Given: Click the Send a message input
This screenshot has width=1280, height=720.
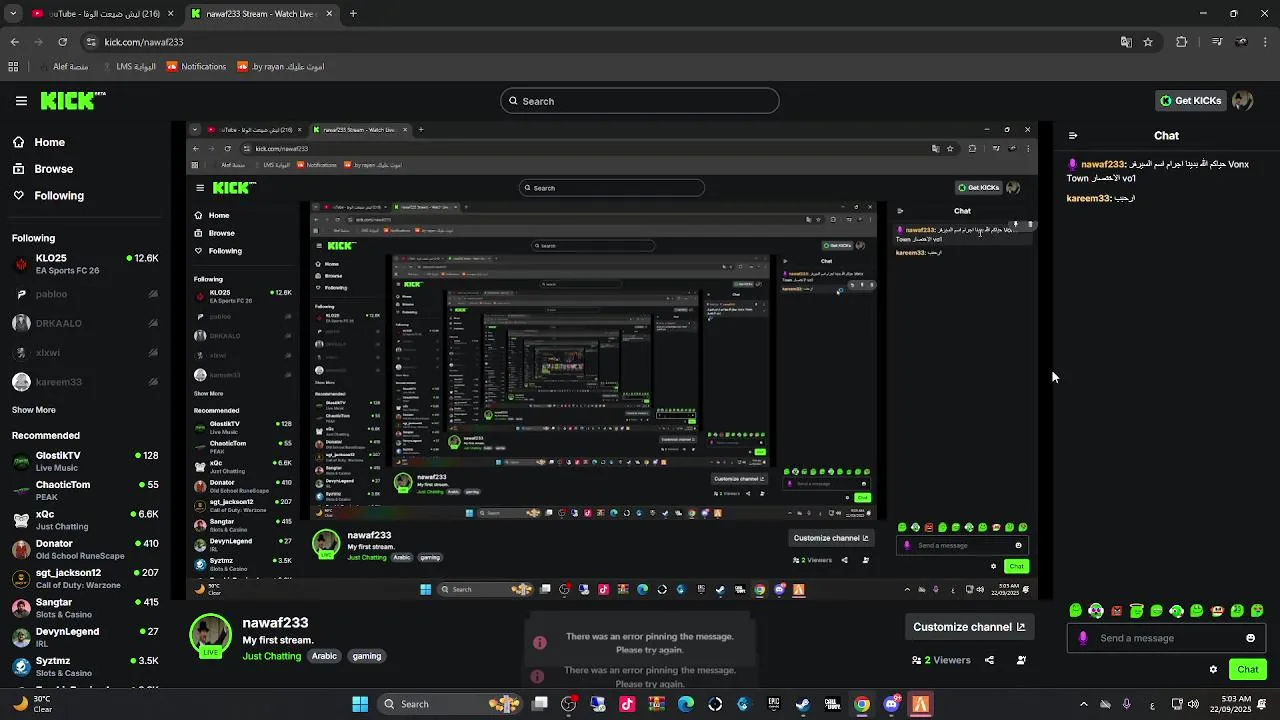Looking at the screenshot, I should click(x=1165, y=638).
